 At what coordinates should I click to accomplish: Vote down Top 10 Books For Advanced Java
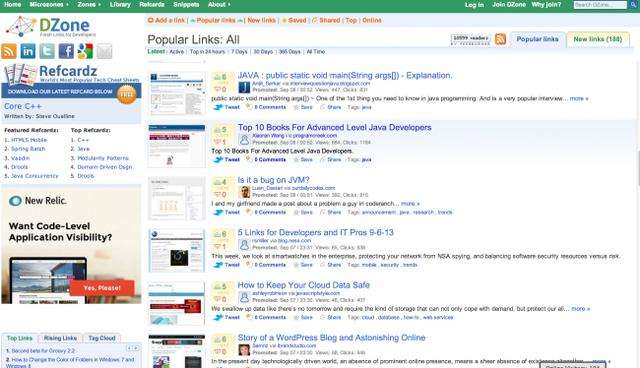pos(220,142)
